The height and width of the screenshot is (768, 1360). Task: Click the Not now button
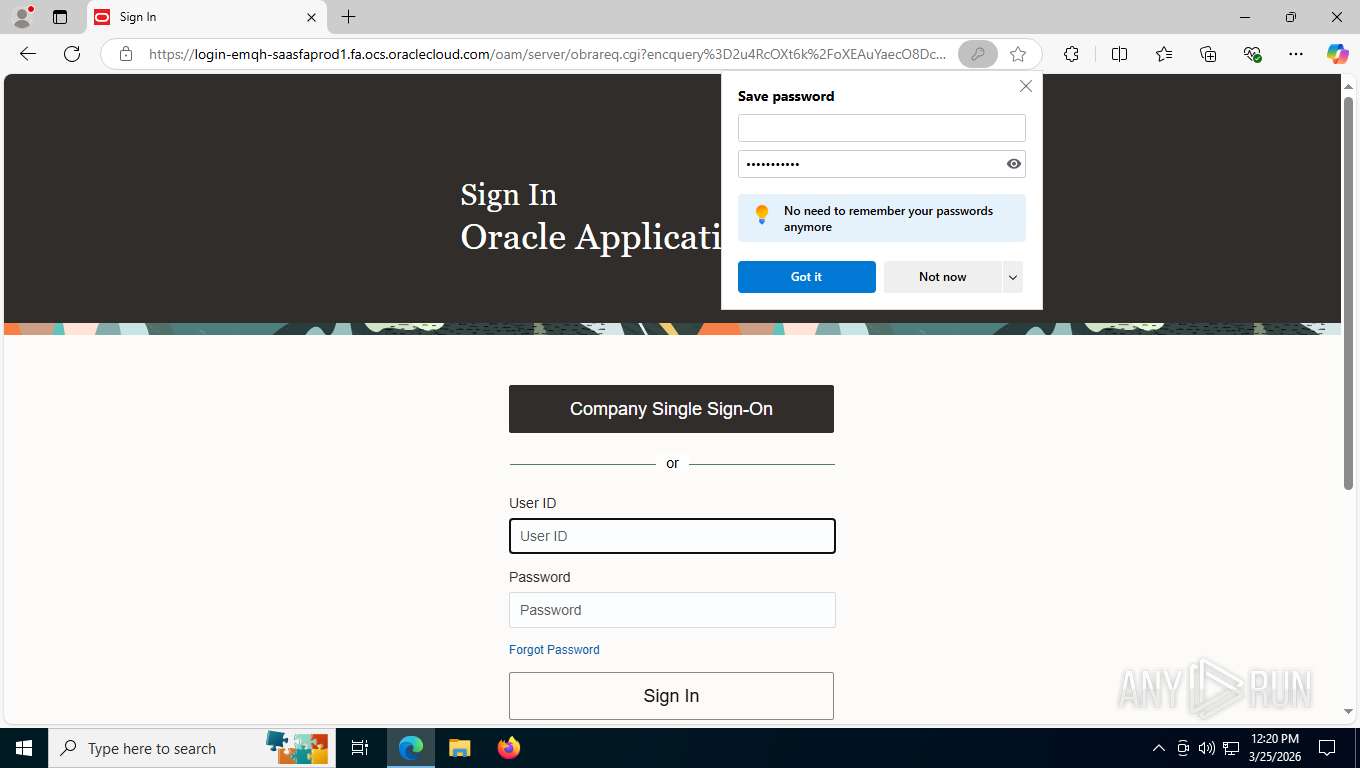942,277
